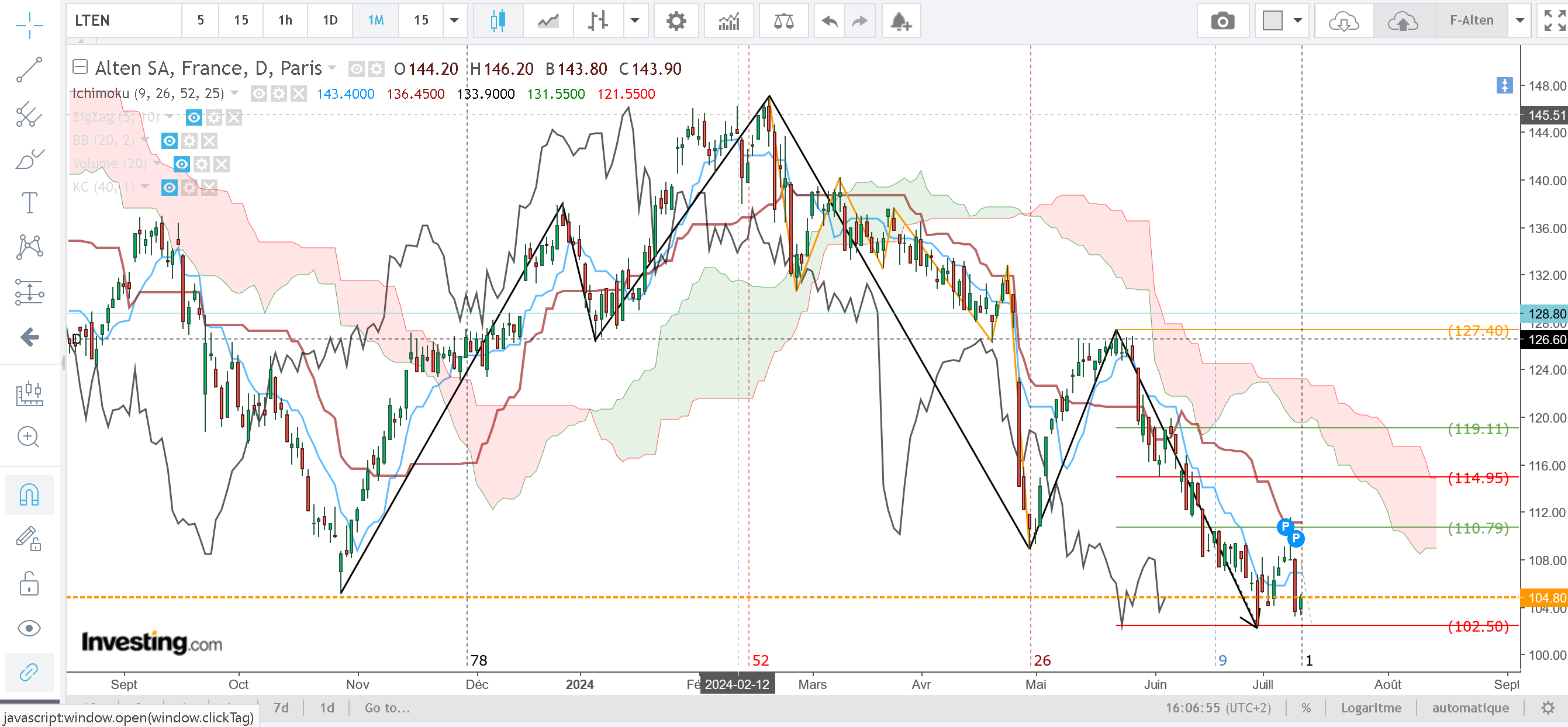1568x727 pixels.
Task: Click the LTEN symbol search field
Action: click(x=124, y=20)
